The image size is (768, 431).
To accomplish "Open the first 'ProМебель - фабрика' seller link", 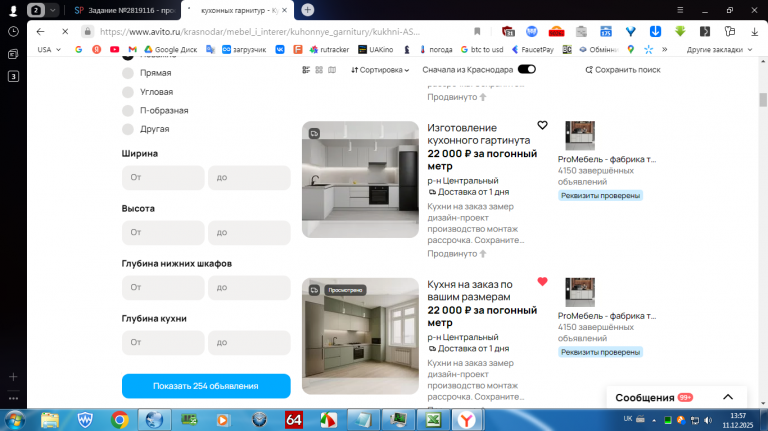I will (607, 159).
